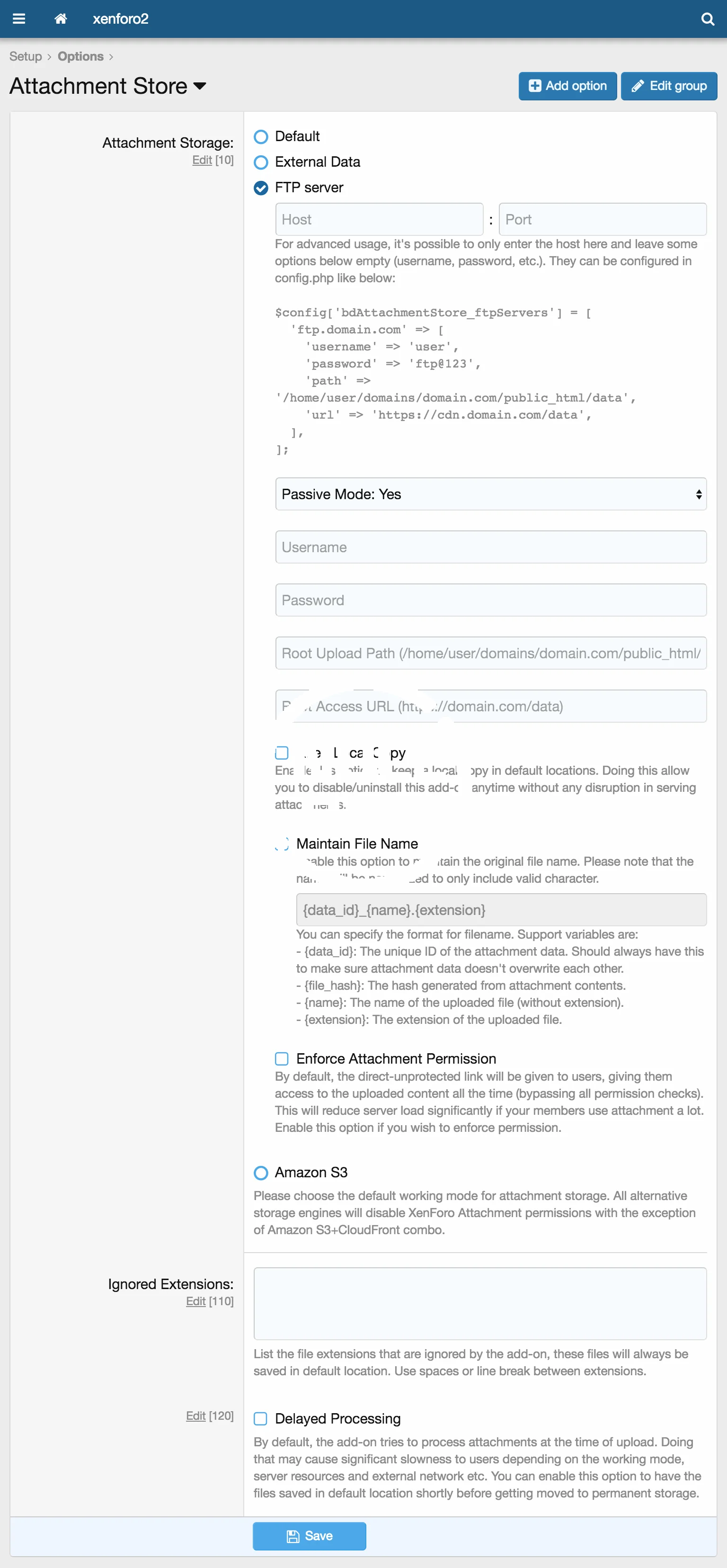The image size is (727, 1568).
Task: Select Amazon S3 storage radio button
Action: click(261, 1173)
